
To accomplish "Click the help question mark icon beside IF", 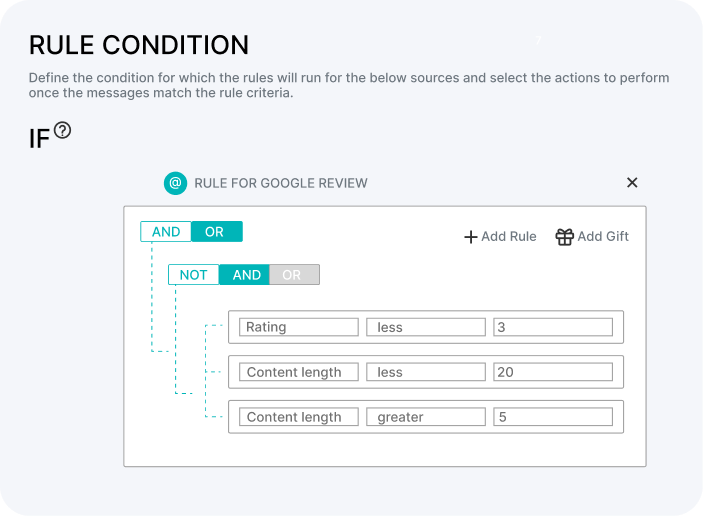I will pos(62,130).
